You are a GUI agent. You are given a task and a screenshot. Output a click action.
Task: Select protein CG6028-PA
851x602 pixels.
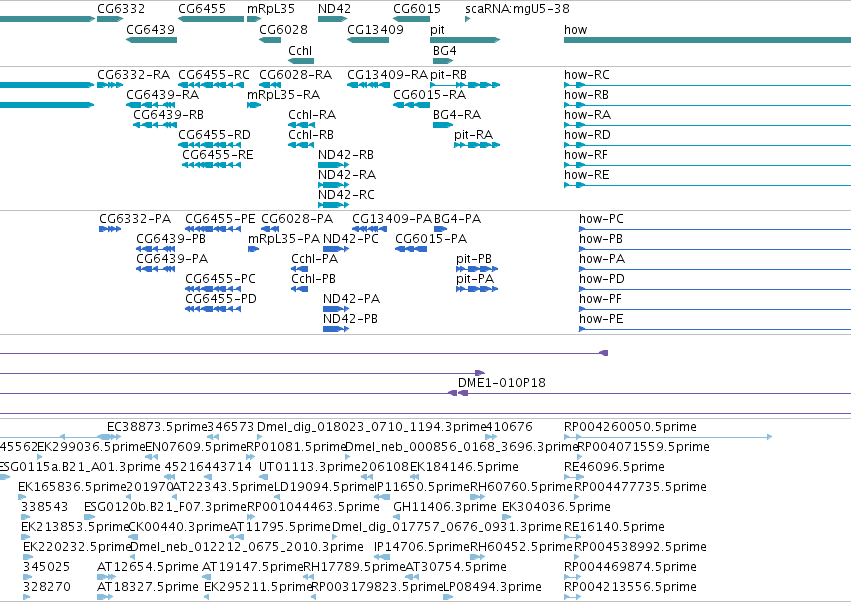(x=297, y=219)
